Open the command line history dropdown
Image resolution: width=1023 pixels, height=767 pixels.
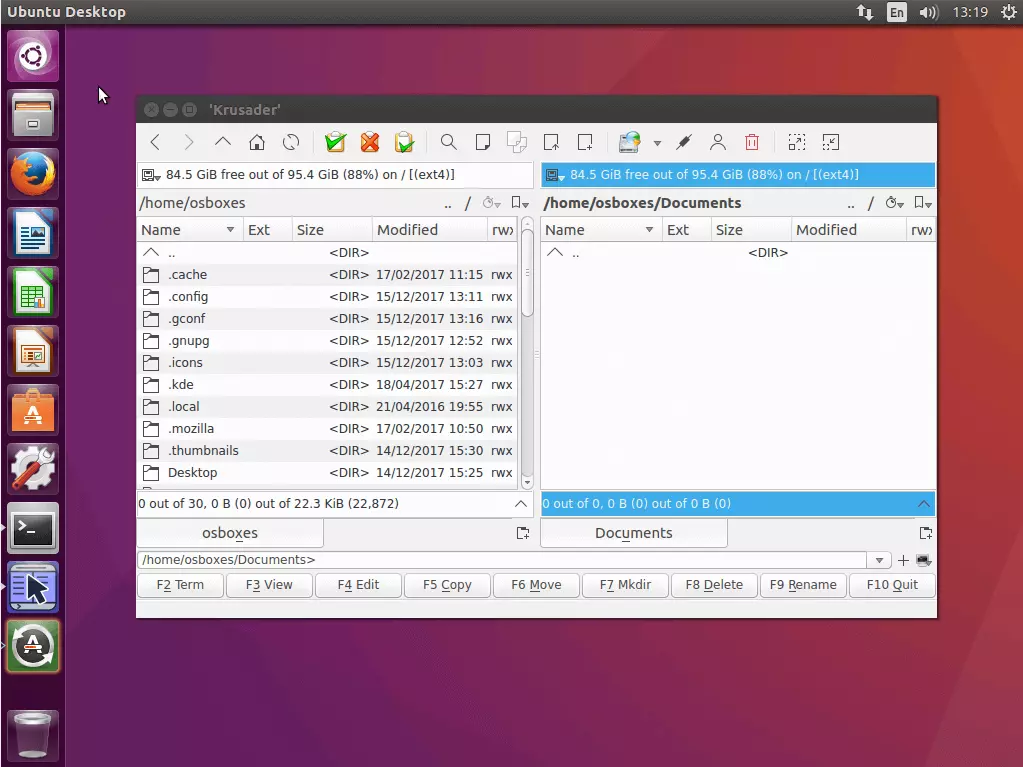[x=879, y=560]
